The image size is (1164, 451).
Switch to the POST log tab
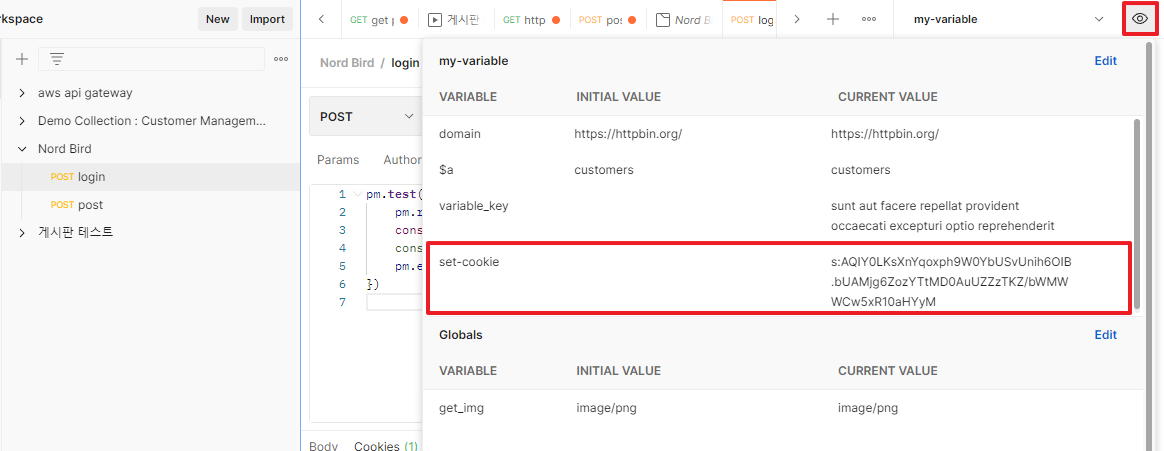pos(750,20)
